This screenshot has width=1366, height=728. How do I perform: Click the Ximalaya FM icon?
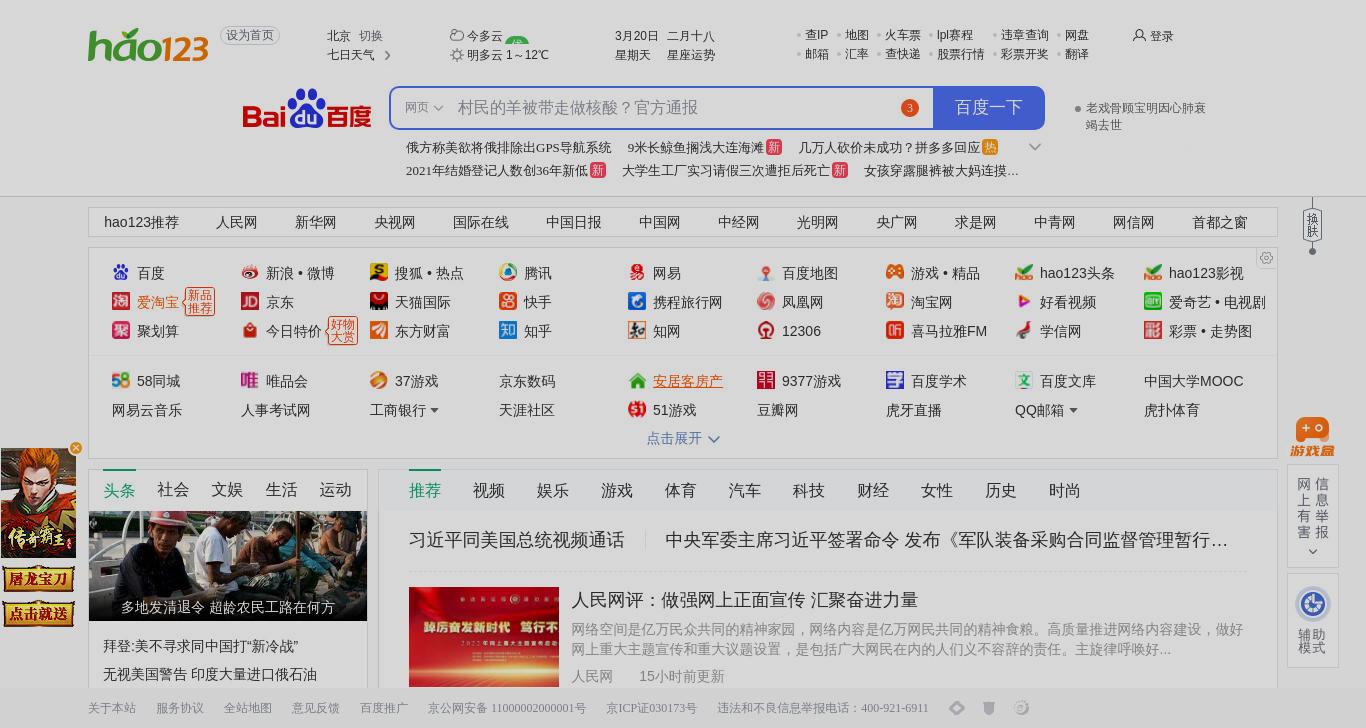(895, 330)
